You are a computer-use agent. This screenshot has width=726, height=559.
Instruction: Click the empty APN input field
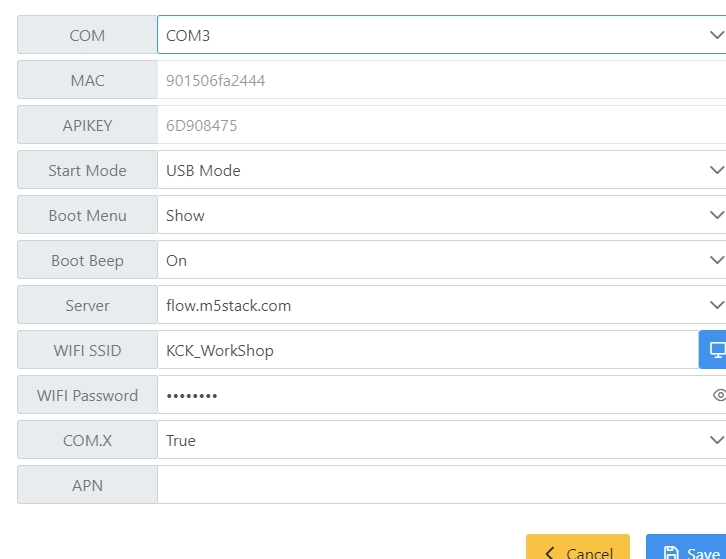point(440,485)
